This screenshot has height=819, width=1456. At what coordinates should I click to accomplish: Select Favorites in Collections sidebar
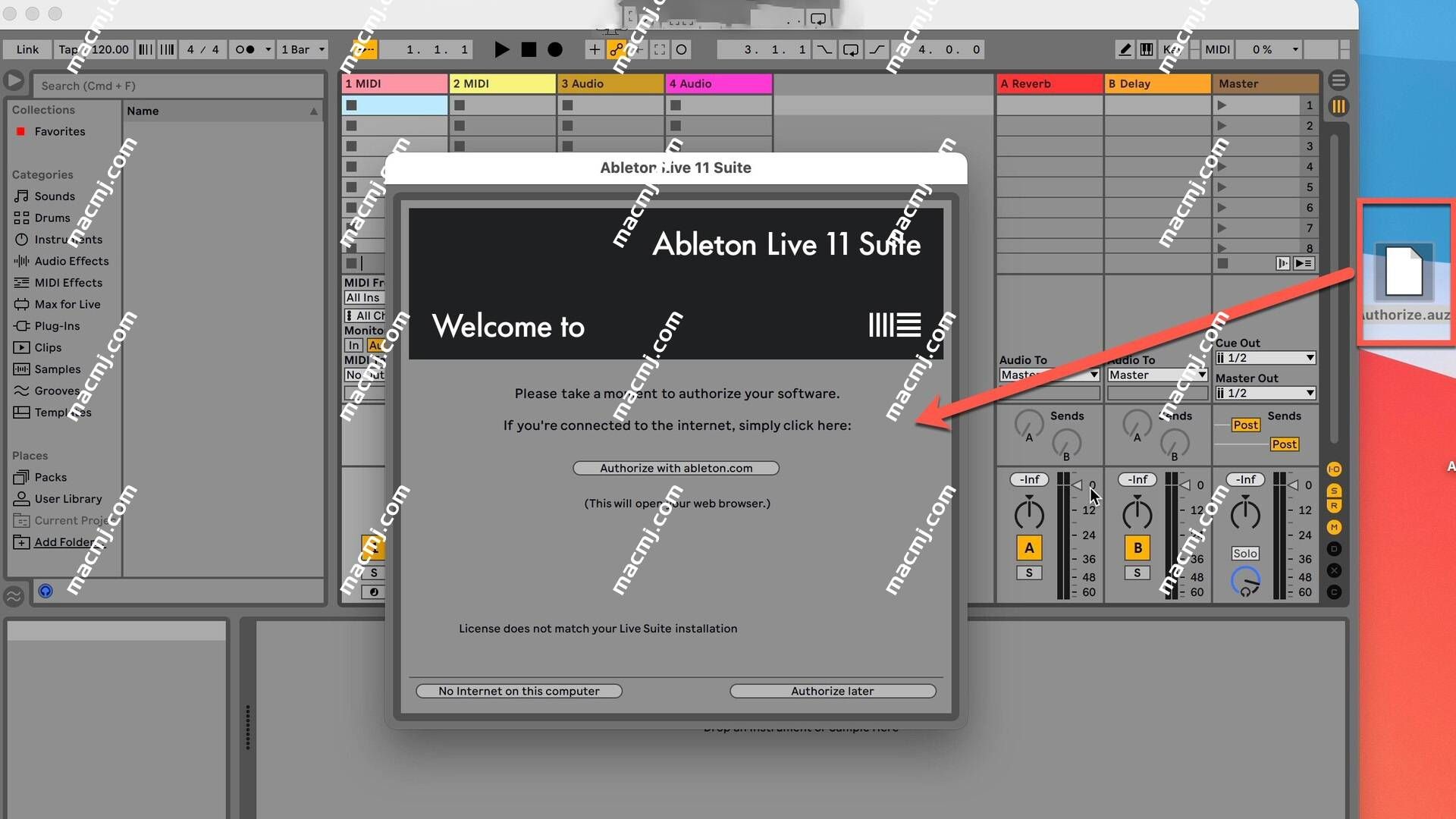[58, 131]
